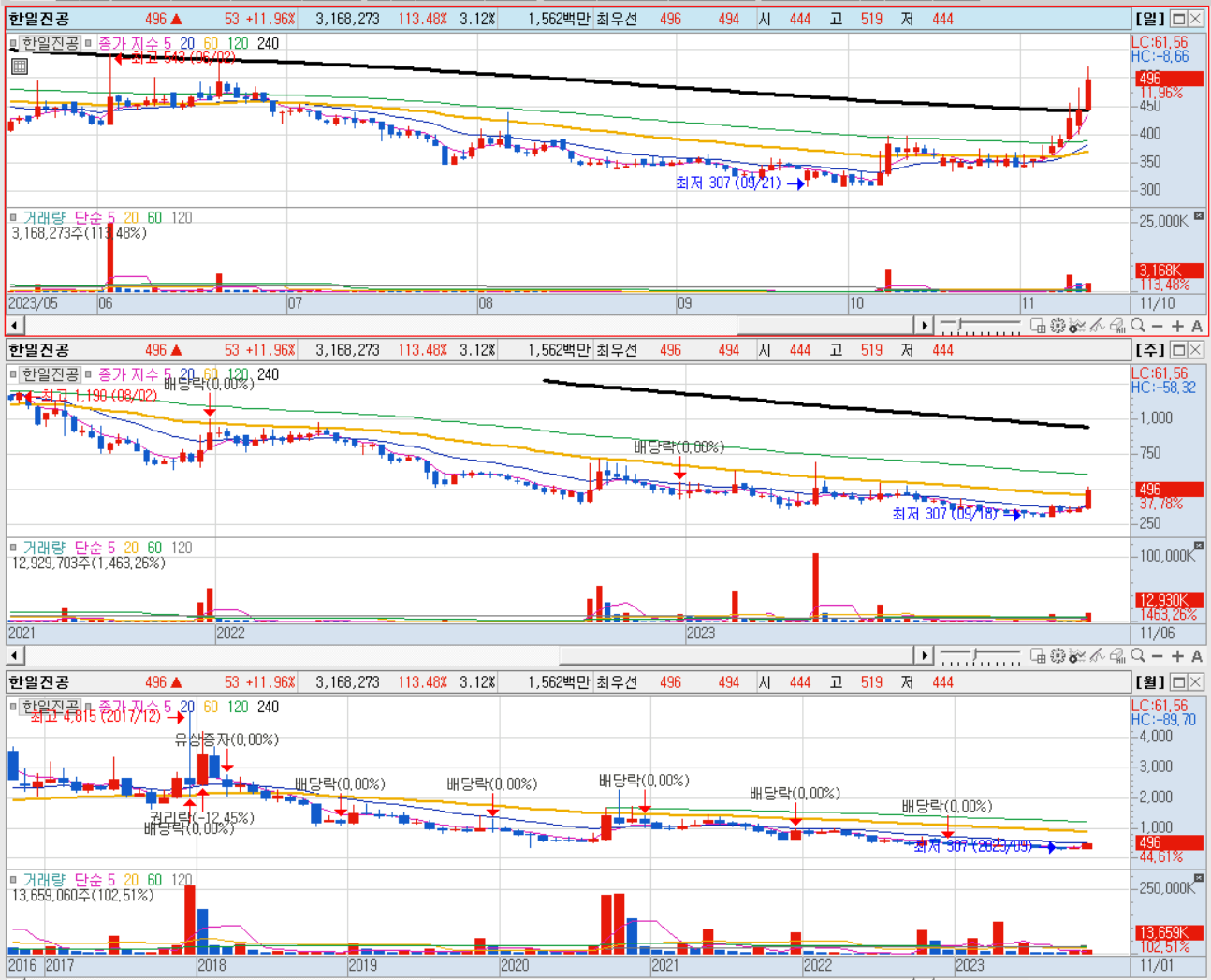Click right scroll arrow under weekly chart
This screenshot has width=1211, height=980.
[925, 656]
